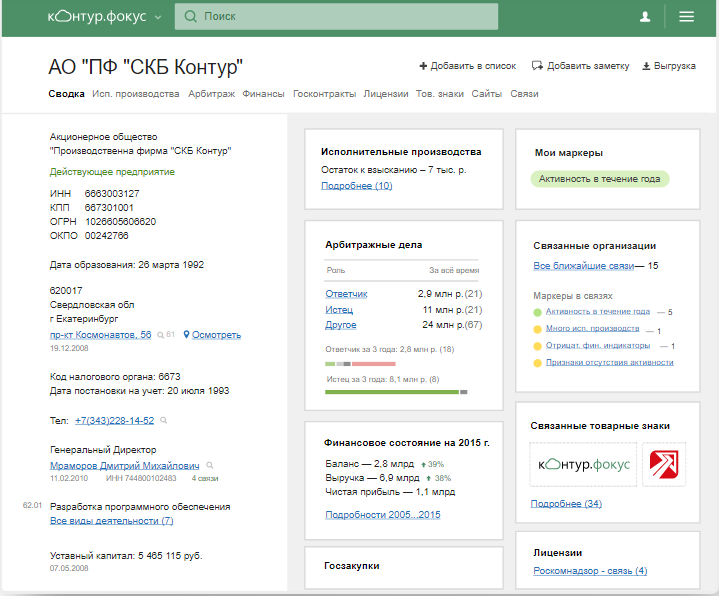Click Действующее предприятие status text

[112, 172]
